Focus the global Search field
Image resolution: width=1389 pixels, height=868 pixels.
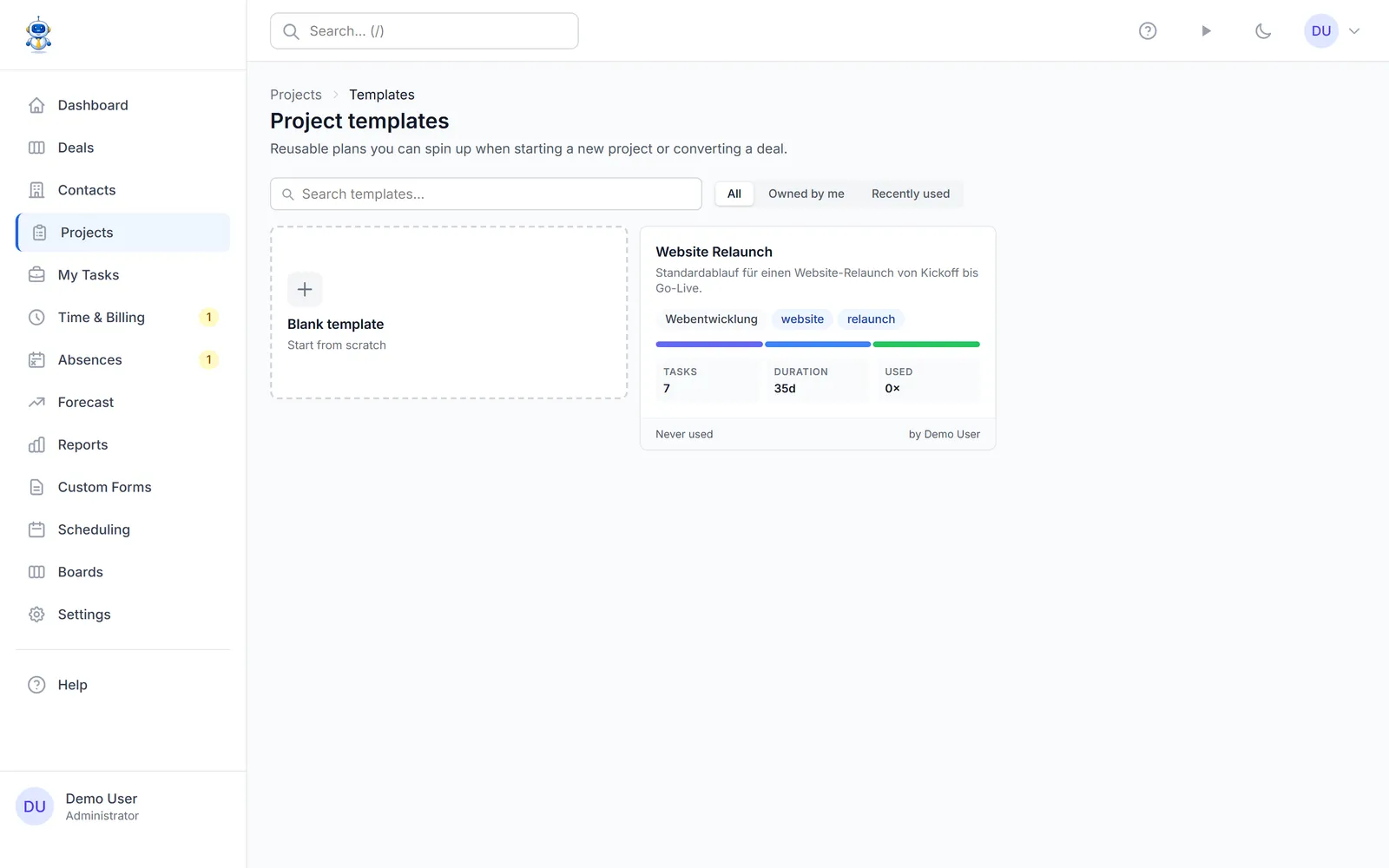[x=425, y=31]
